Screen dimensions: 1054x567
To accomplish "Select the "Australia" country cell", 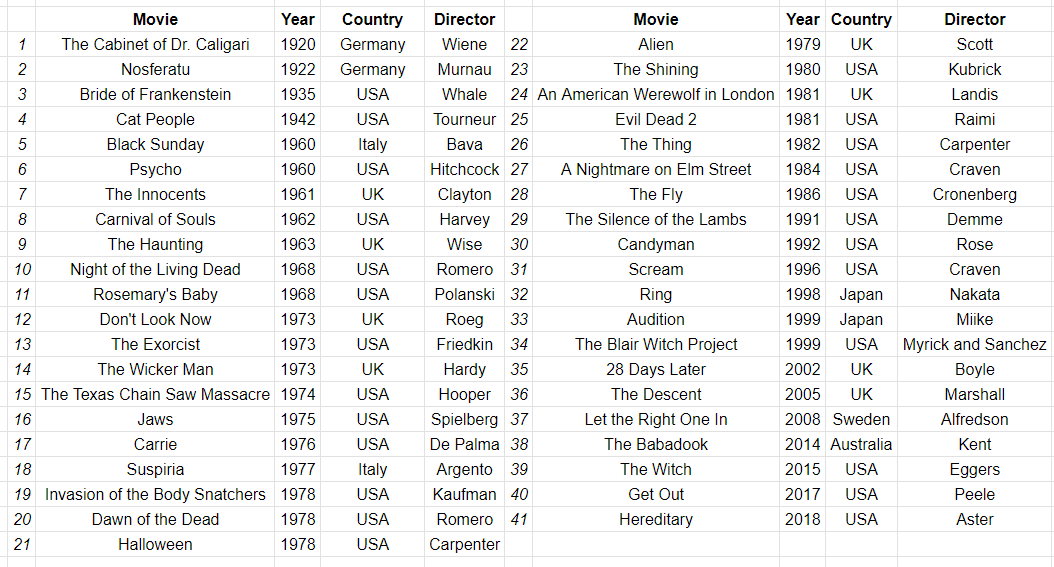I will tap(861, 444).
